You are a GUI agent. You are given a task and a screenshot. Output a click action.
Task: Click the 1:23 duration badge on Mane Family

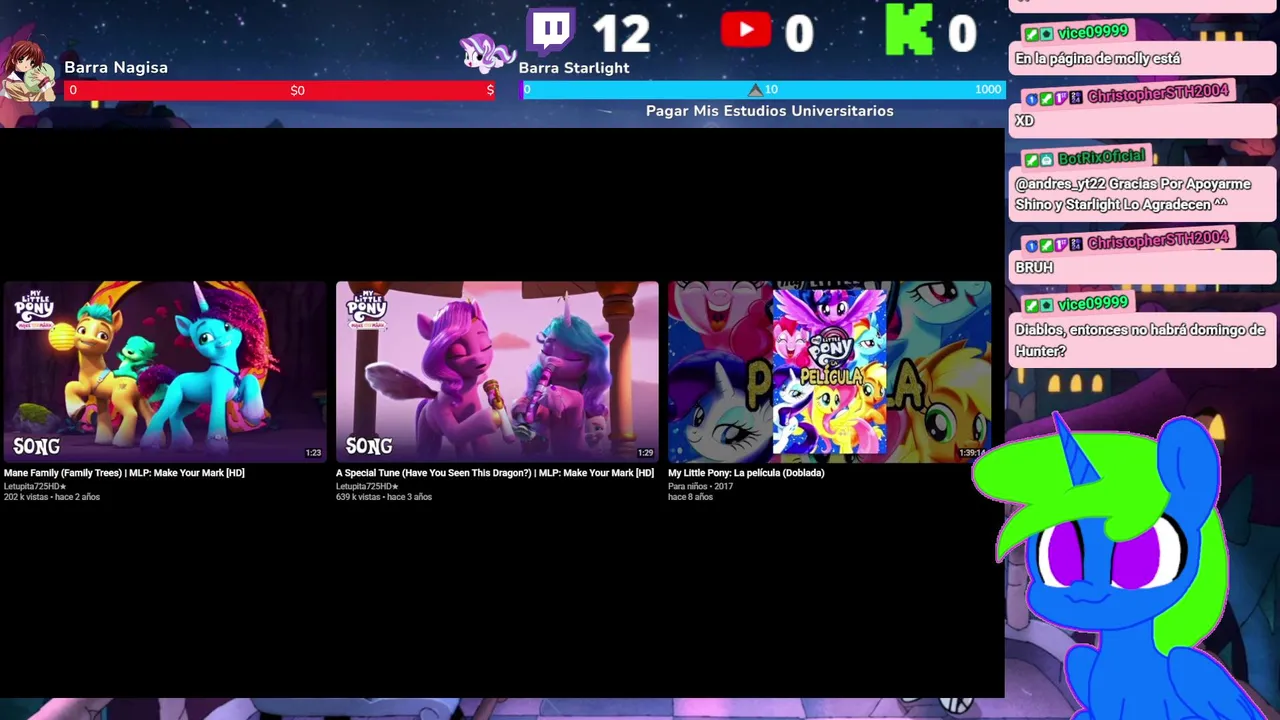[x=313, y=453]
